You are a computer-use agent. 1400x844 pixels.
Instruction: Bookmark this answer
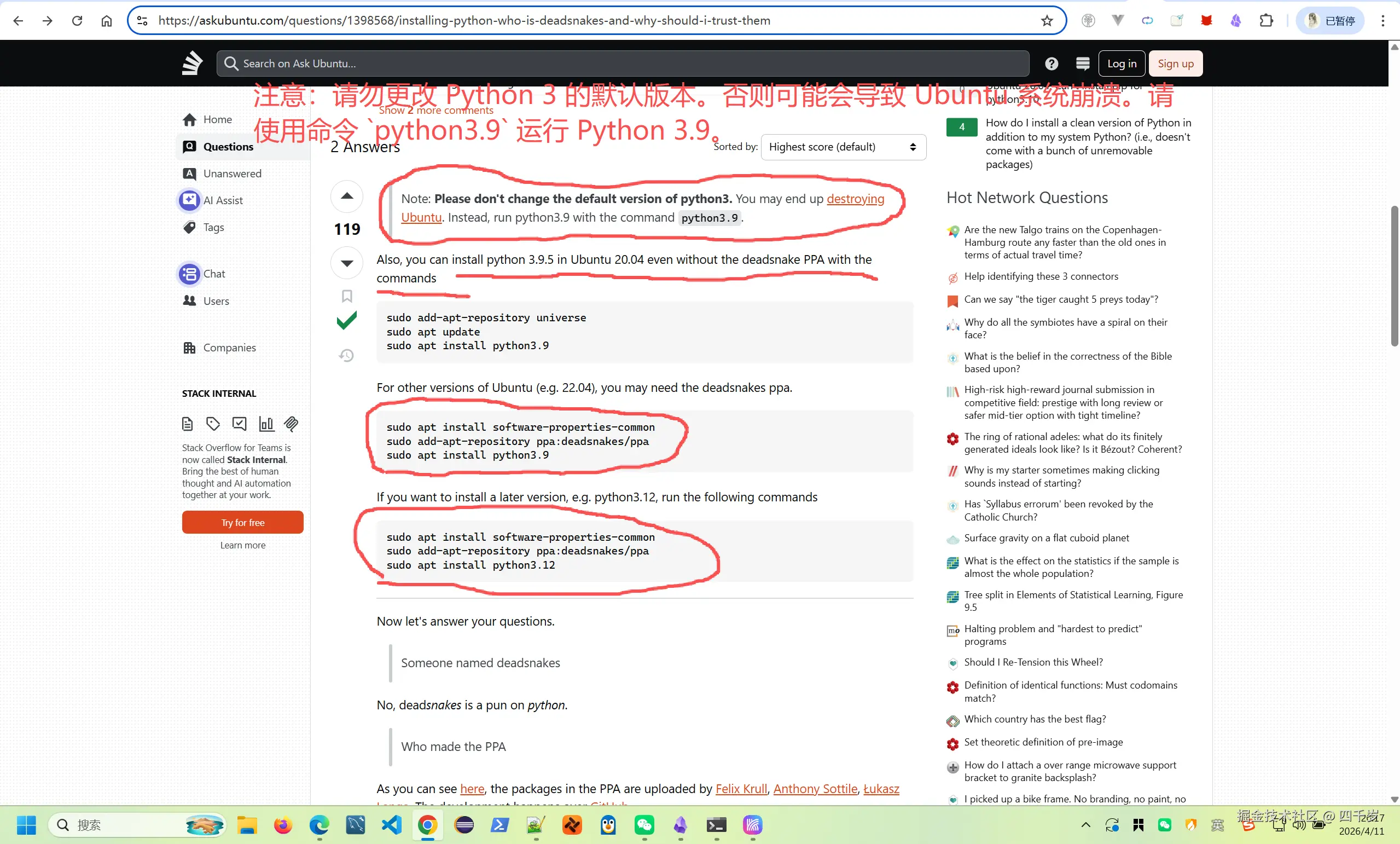pos(347,296)
